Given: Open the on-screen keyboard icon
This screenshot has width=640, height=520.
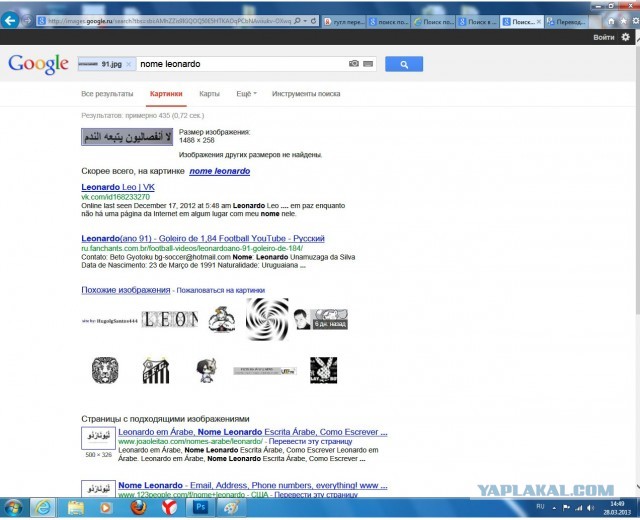Looking at the screenshot, I should (x=368, y=64).
